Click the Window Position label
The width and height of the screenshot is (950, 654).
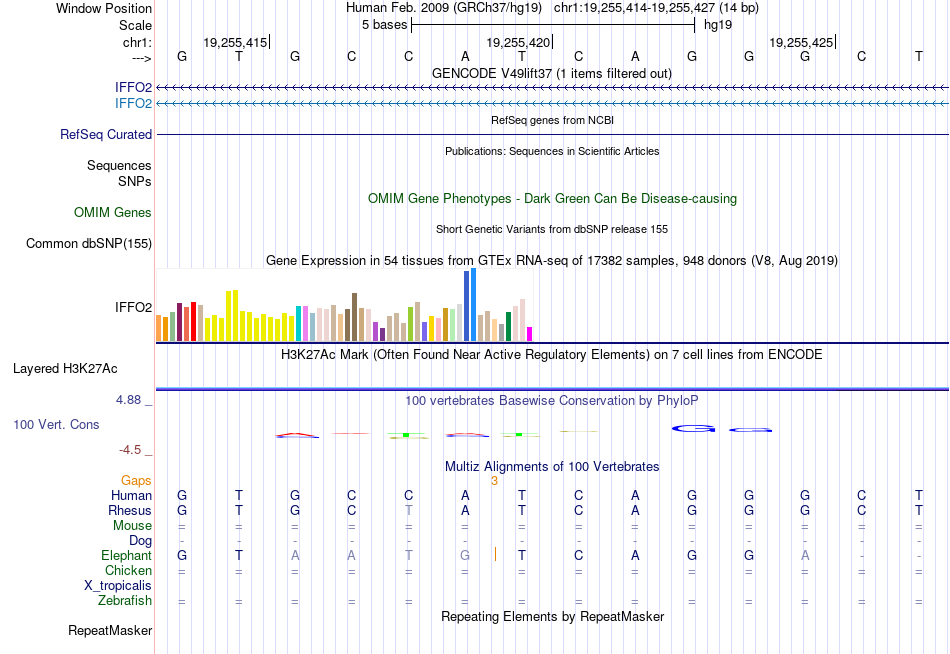point(104,8)
